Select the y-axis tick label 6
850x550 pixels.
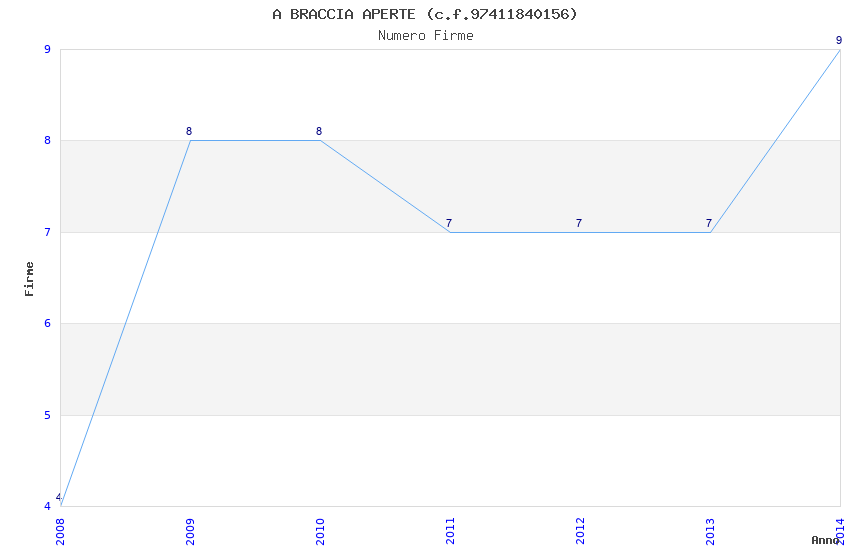(47, 323)
